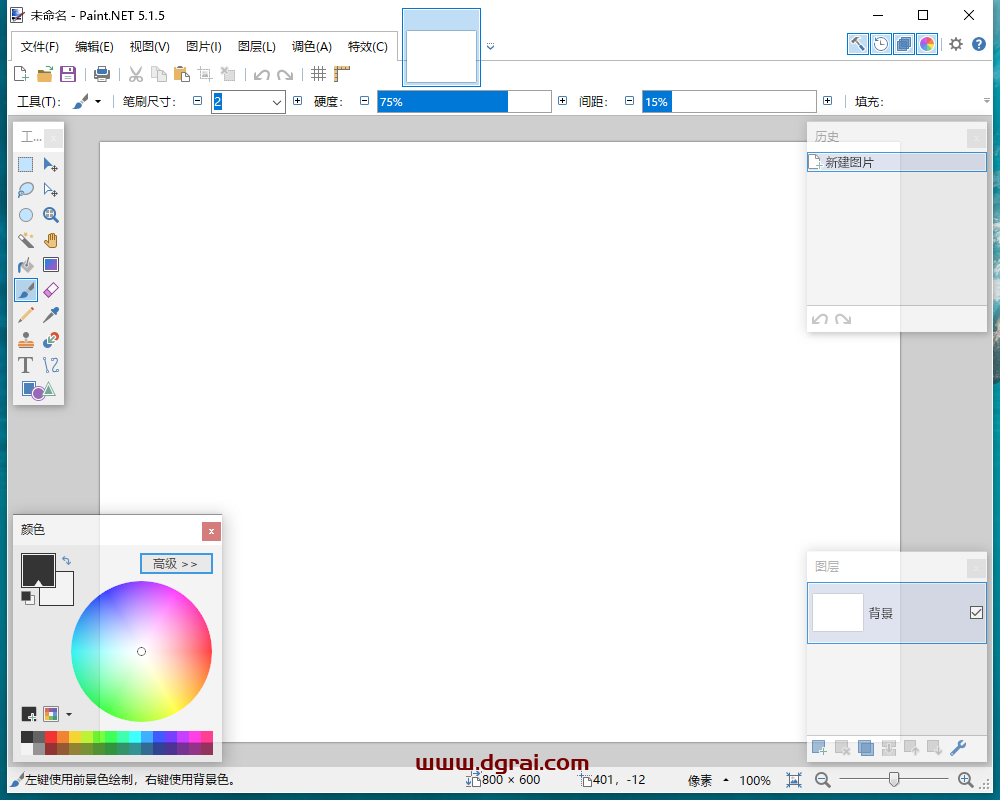Click the 硬度 75% slider bar

pyautogui.click(x=464, y=101)
